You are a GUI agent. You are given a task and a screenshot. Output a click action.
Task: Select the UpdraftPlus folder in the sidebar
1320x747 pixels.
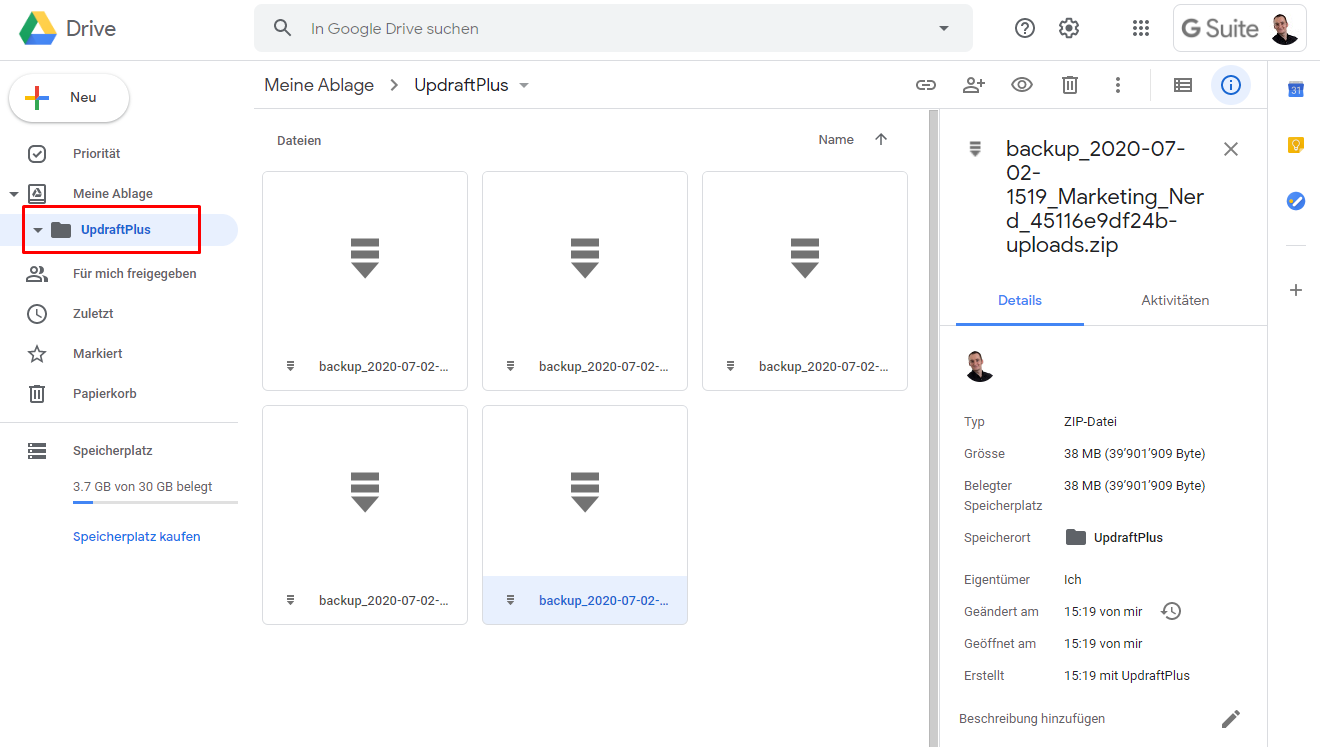point(116,230)
